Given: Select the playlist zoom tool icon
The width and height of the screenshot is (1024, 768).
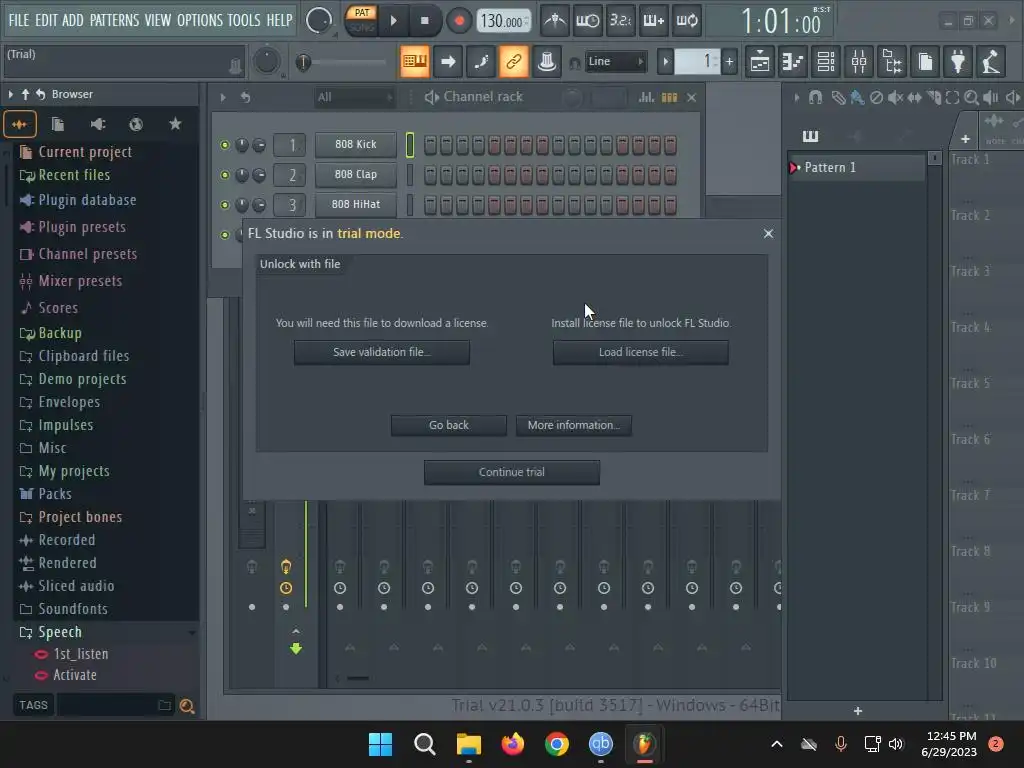Looking at the screenshot, I should [x=971, y=98].
